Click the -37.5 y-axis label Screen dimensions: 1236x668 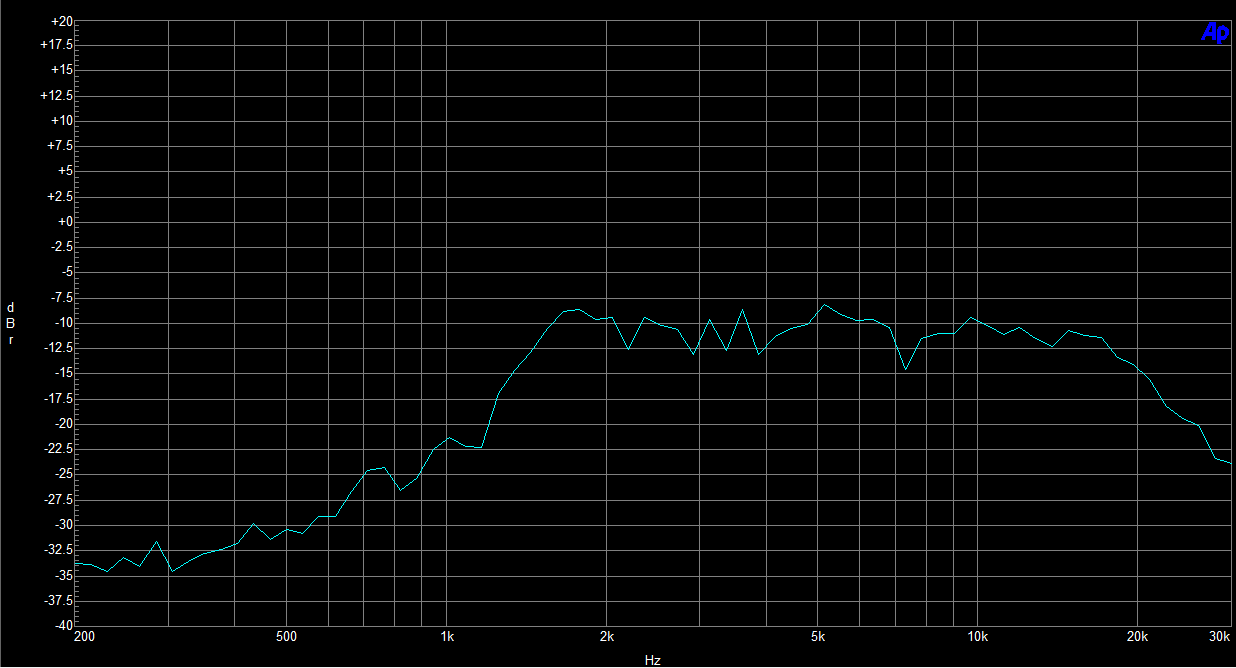pos(57,599)
